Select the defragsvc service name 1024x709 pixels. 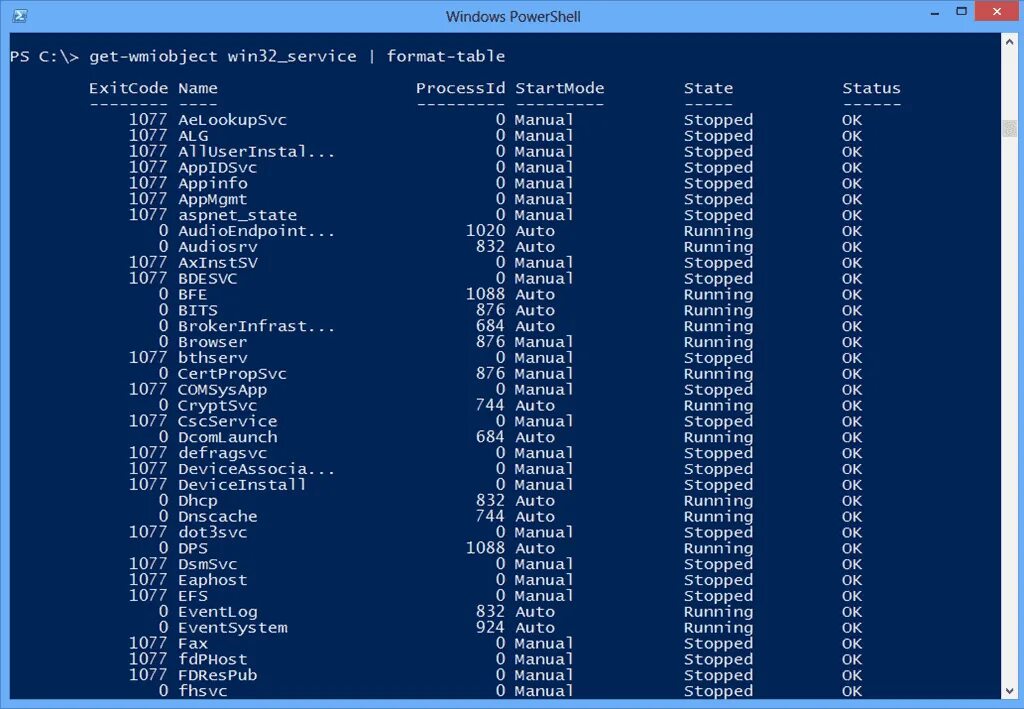223,453
